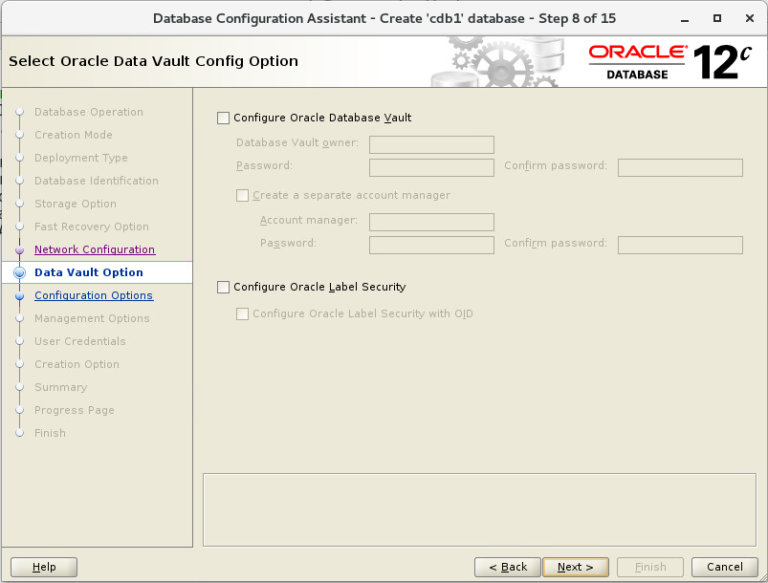The image size is (768, 583).
Task: Click Database Identification step label
Action: point(96,181)
